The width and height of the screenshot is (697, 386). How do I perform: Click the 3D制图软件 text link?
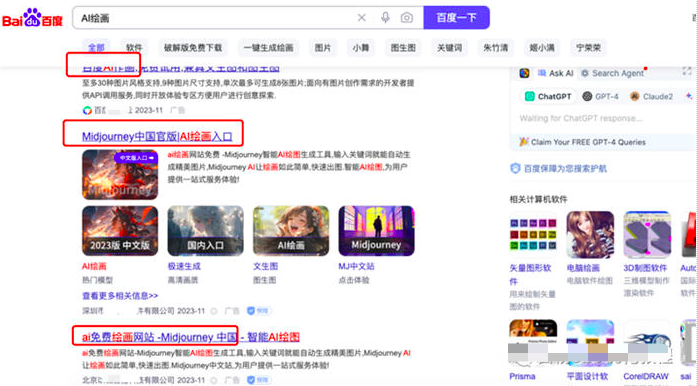tap(645, 268)
